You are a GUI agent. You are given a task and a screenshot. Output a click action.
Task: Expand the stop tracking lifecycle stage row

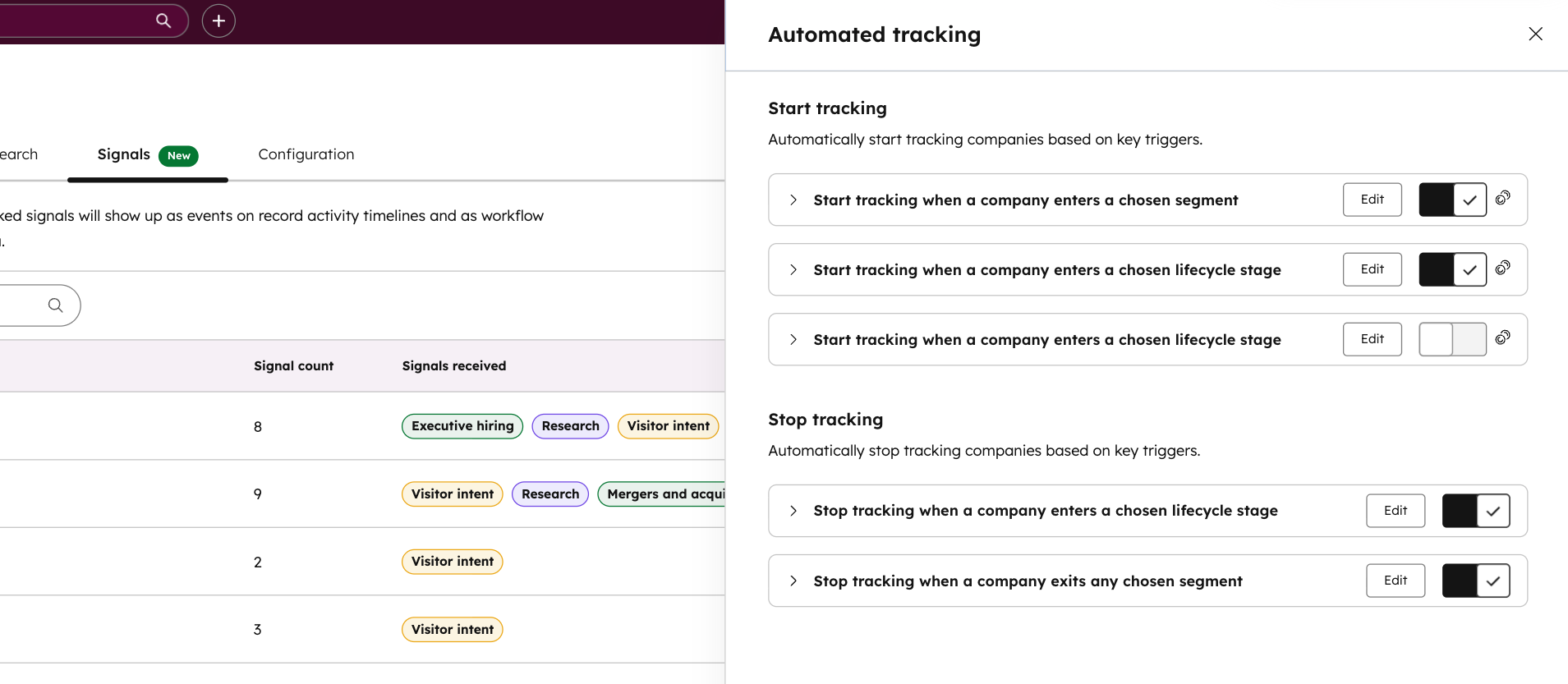coord(793,511)
